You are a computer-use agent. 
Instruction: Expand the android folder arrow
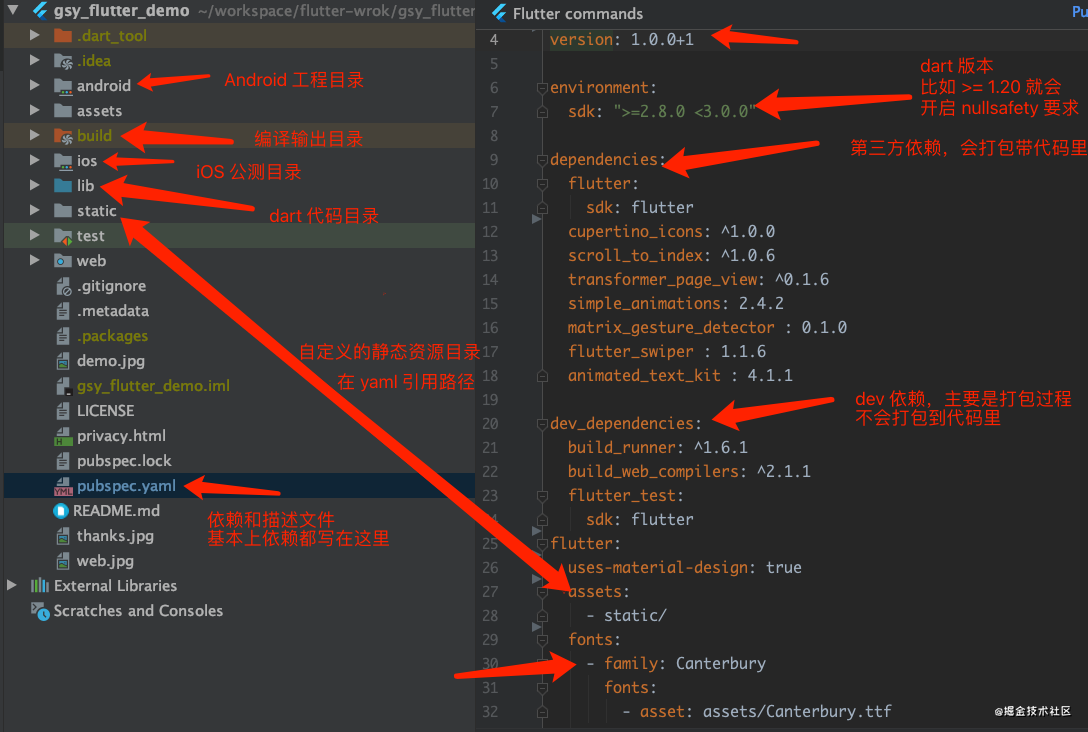pyautogui.click(x=35, y=85)
